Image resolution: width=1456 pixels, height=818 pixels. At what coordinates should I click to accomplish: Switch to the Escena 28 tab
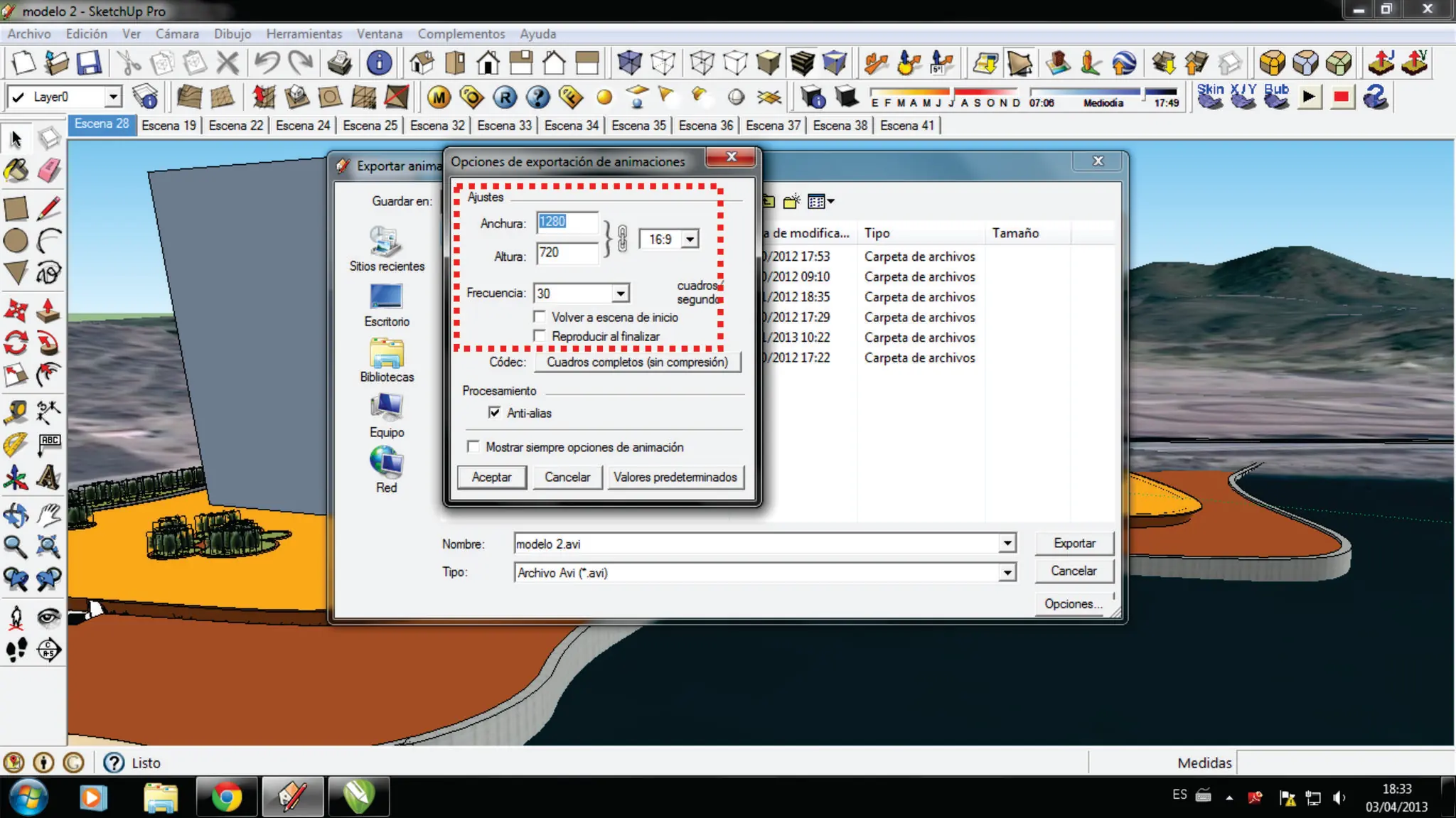(102, 124)
